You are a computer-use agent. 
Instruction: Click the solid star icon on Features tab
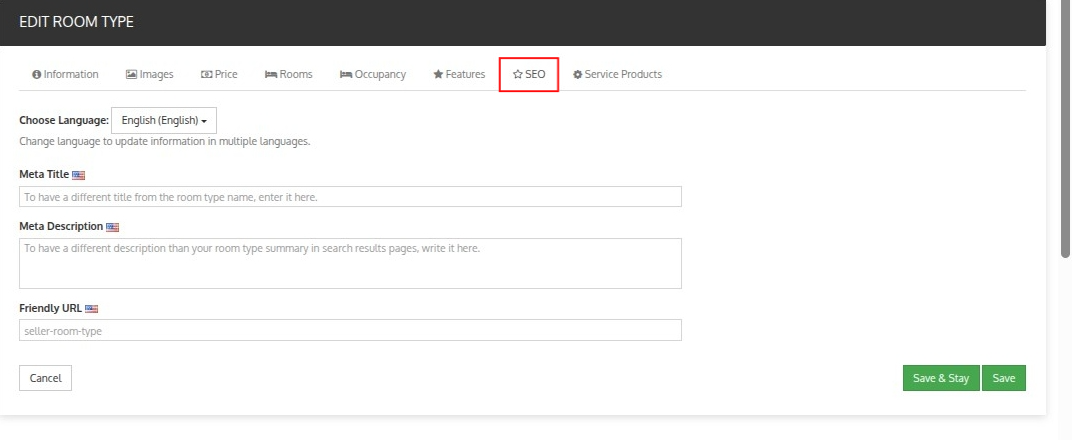click(438, 74)
